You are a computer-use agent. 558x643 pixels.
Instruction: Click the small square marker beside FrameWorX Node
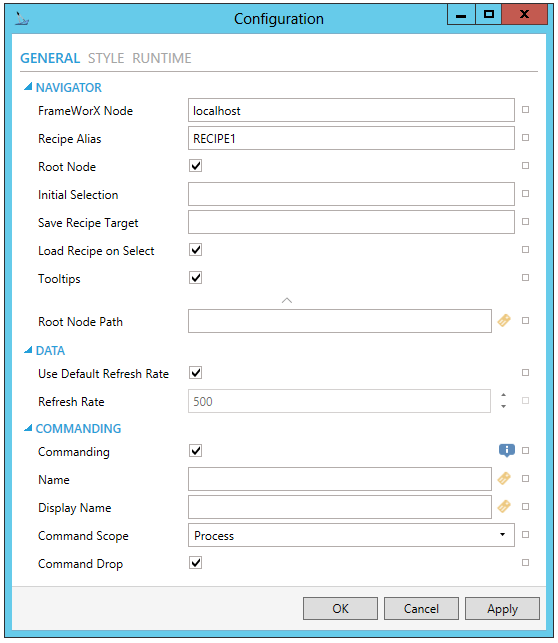[x=525, y=109]
